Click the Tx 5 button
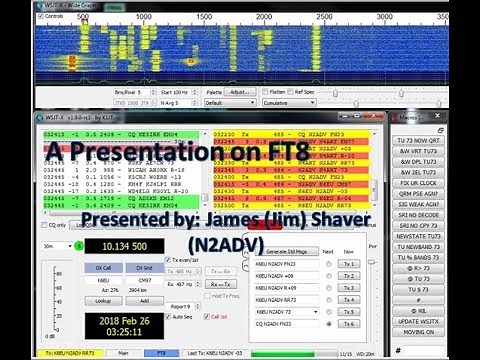Viewport: 480px width, 360px height. pyautogui.click(x=349, y=312)
